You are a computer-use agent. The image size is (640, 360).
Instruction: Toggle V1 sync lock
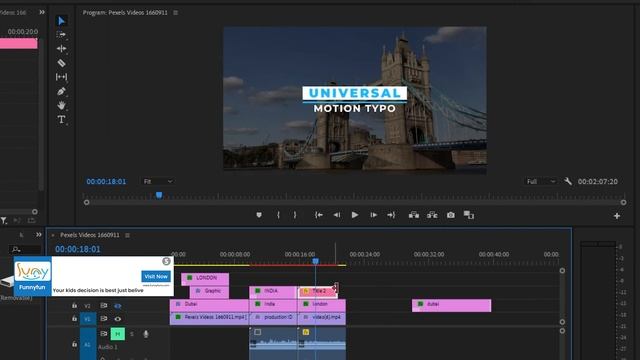104,319
